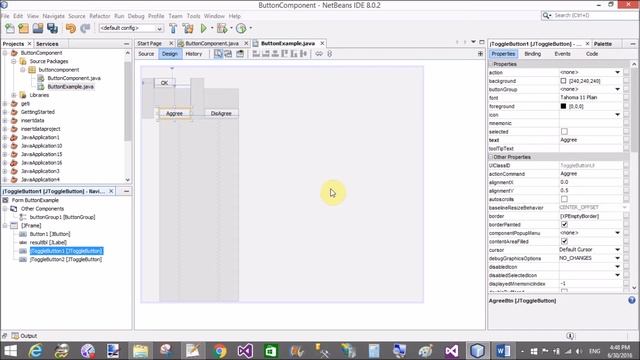This screenshot has width=640, height=360.
Task: Click the Save All toolbar icon
Action: point(52,28)
